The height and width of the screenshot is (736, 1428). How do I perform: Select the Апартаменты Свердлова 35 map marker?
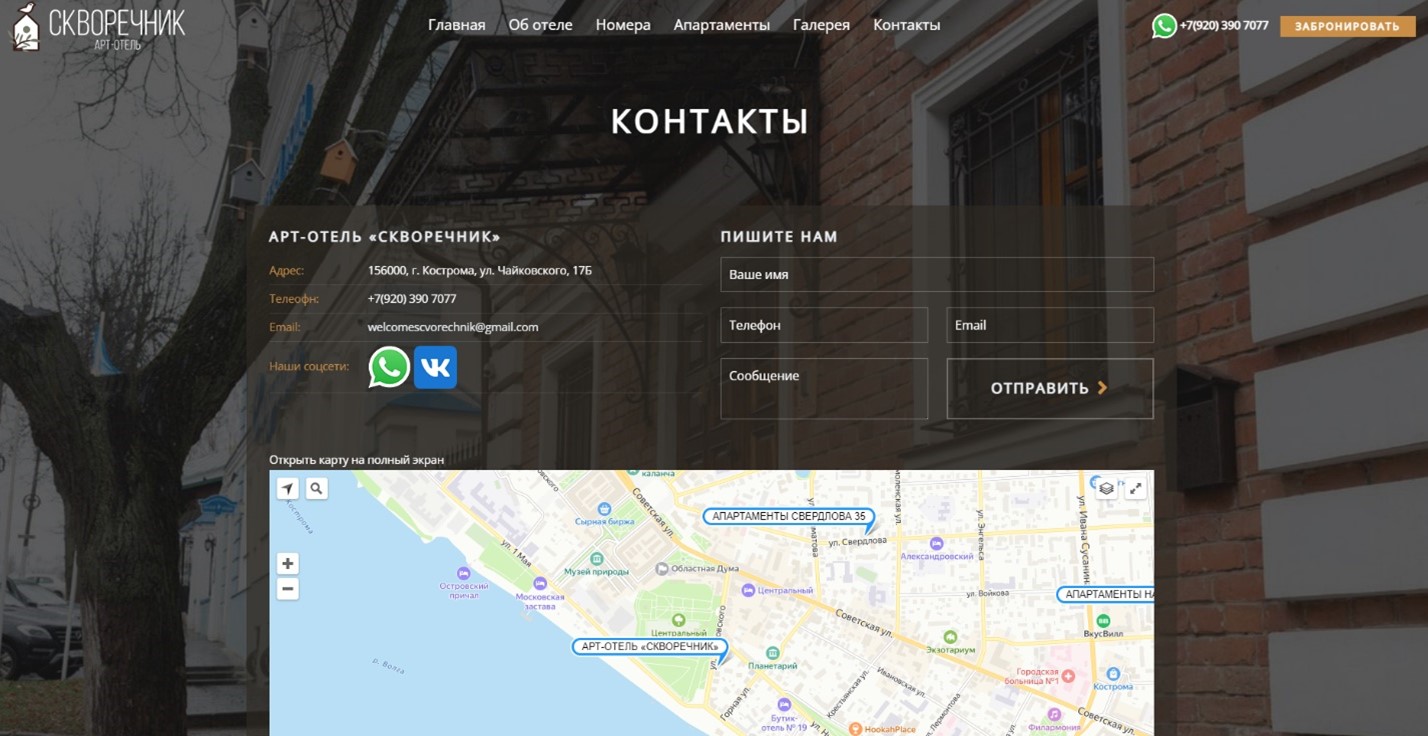click(x=788, y=517)
